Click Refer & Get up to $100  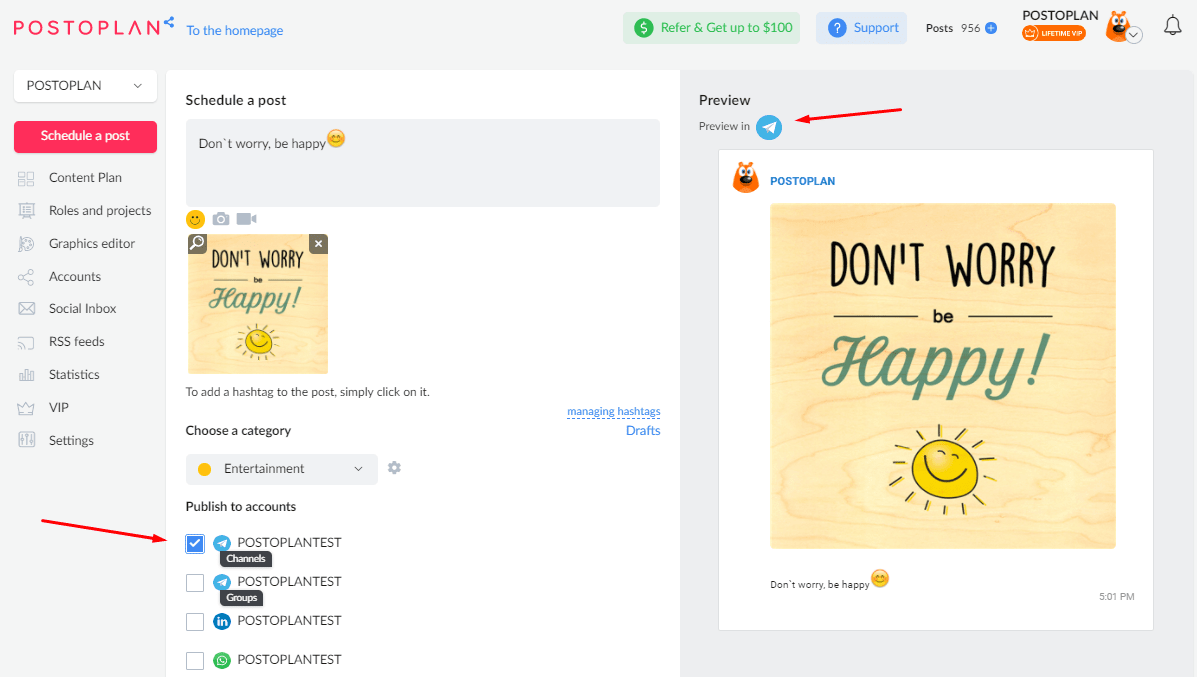(x=711, y=28)
